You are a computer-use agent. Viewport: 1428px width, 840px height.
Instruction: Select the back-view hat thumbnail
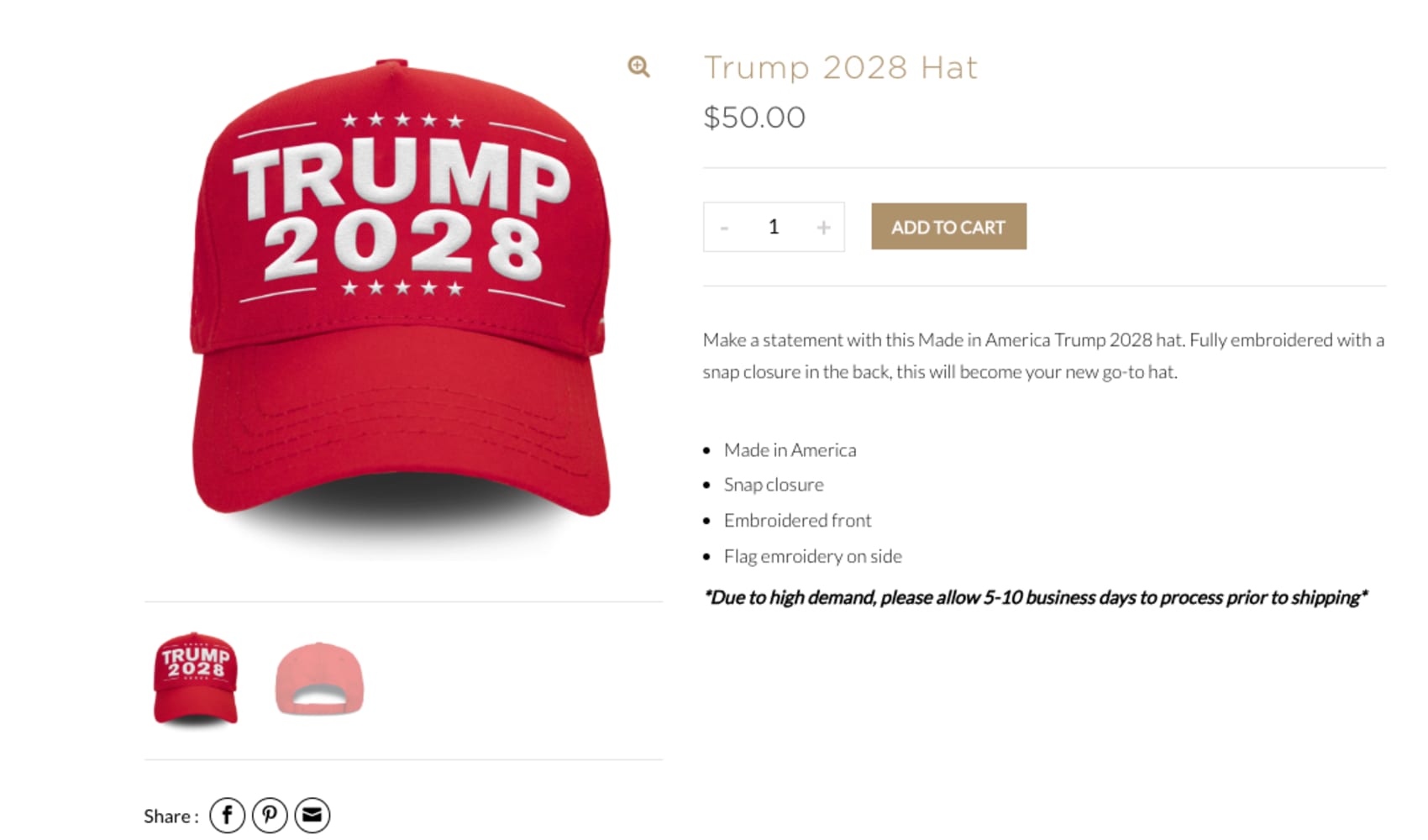click(319, 679)
